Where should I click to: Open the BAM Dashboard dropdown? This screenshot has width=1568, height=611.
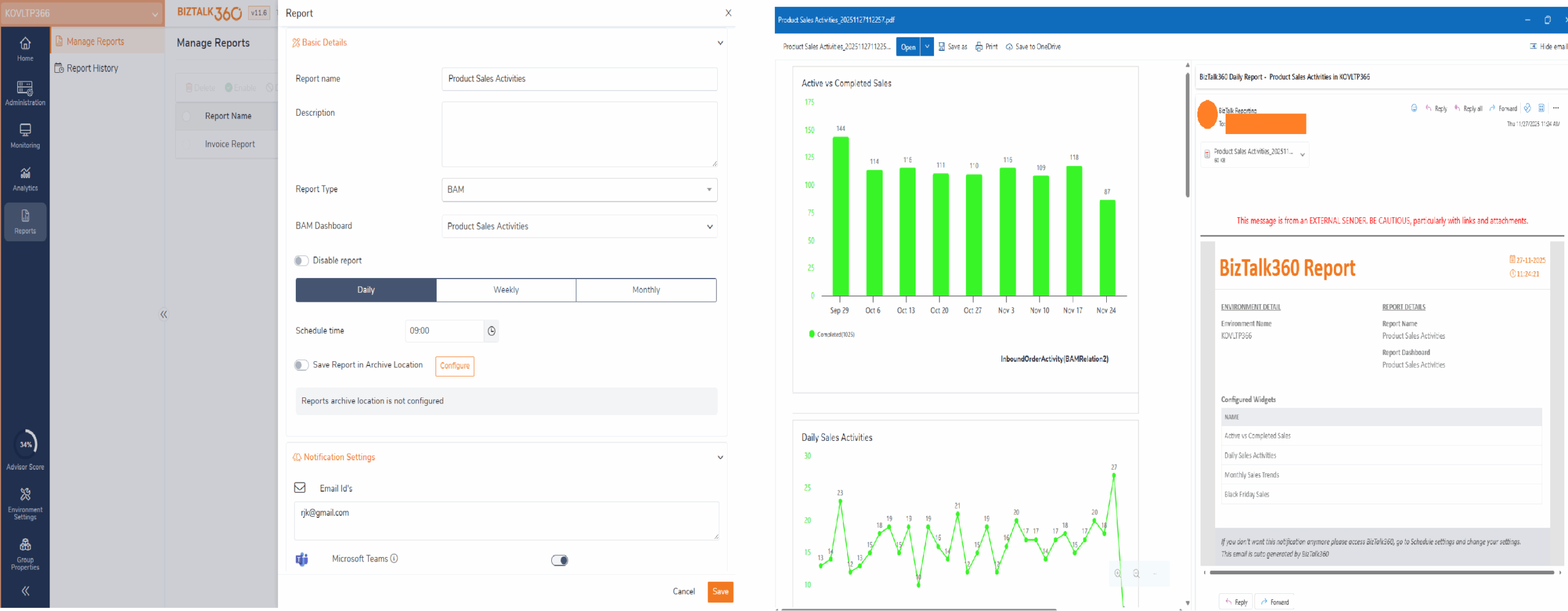click(579, 227)
